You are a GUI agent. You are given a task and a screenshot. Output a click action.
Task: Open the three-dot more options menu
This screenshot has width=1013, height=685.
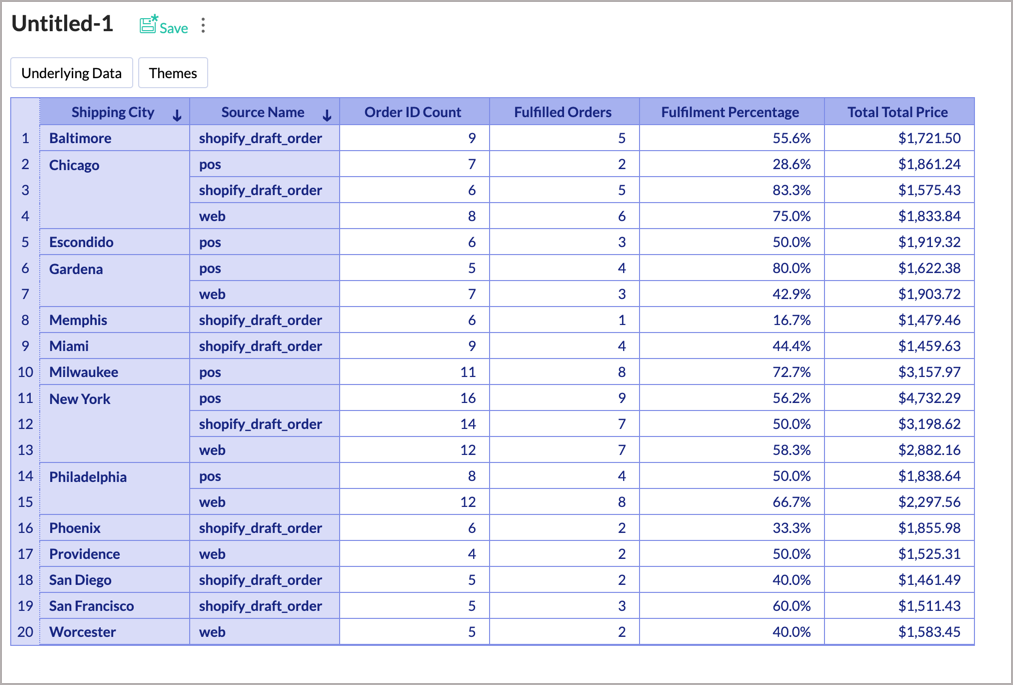click(203, 26)
